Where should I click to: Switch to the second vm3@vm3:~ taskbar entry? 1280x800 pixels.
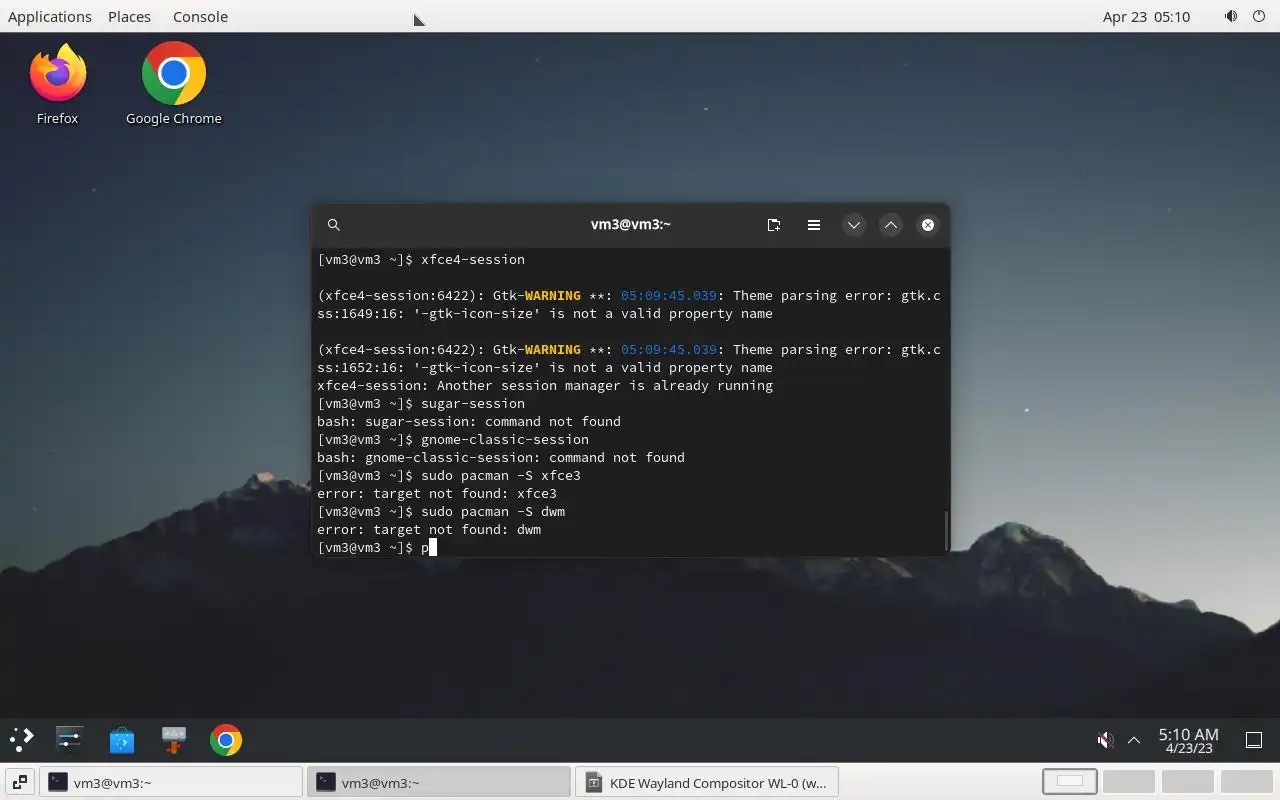click(438, 783)
